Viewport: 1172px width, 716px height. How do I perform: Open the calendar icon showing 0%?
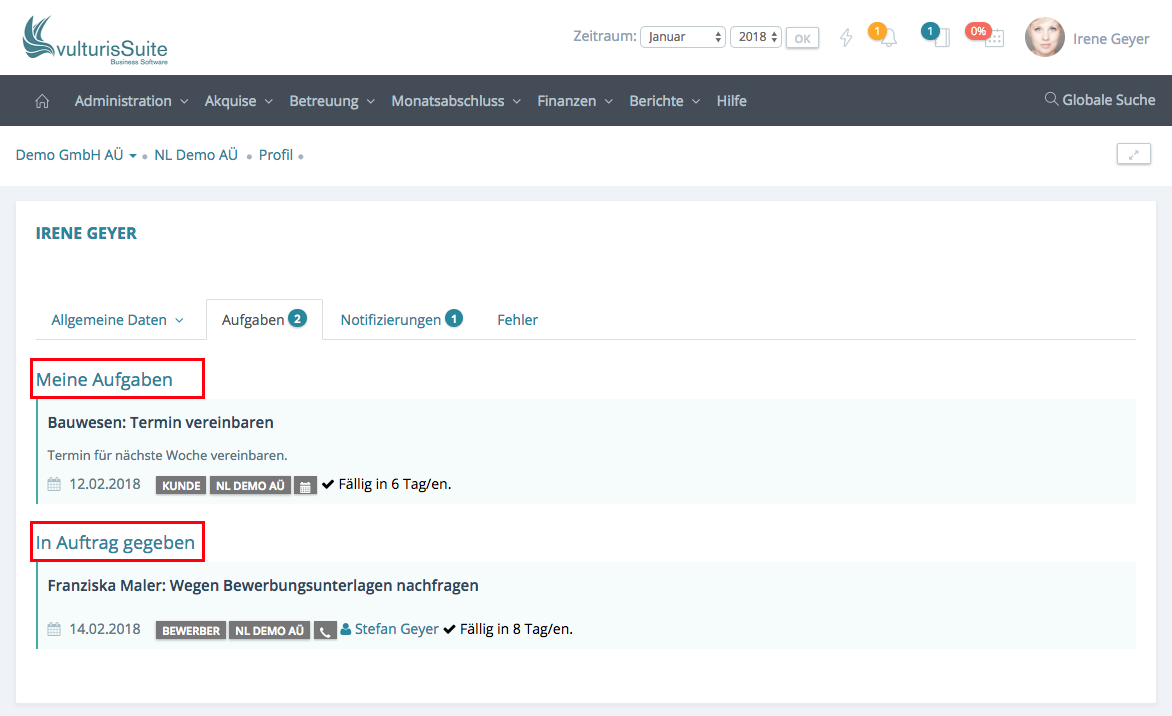(x=993, y=38)
